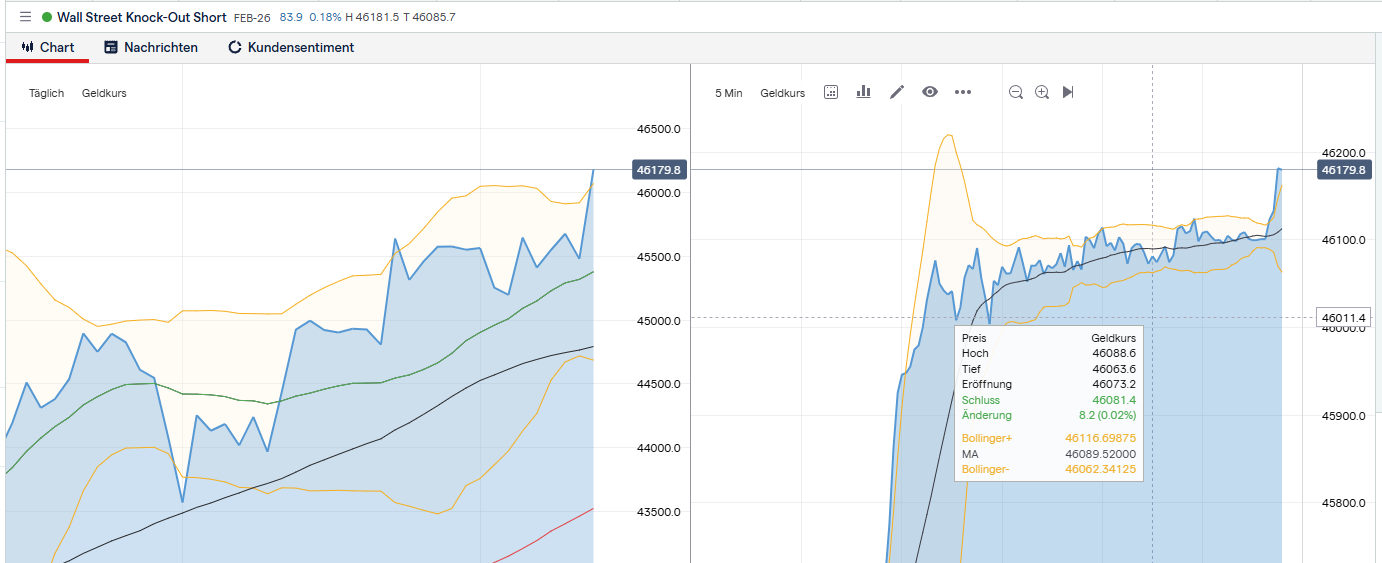Click the Bollinger- value 46062.34125

(x=1100, y=469)
